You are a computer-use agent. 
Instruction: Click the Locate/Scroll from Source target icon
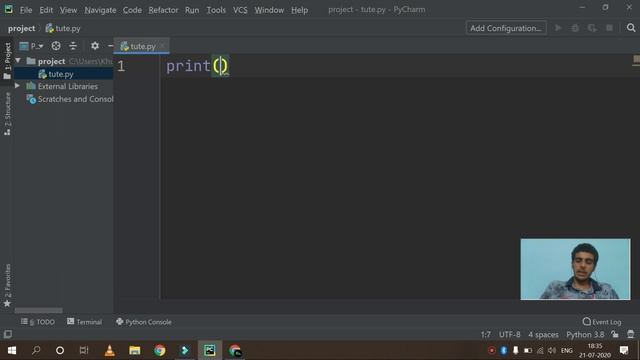coord(56,46)
